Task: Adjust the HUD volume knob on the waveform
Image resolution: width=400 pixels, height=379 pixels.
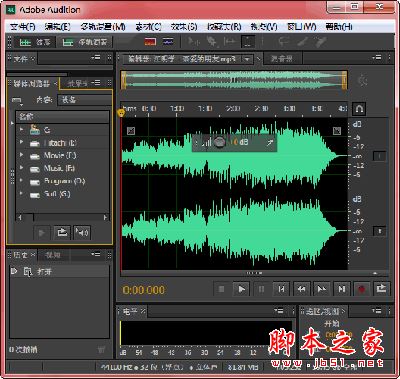Action: tap(219, 142)
